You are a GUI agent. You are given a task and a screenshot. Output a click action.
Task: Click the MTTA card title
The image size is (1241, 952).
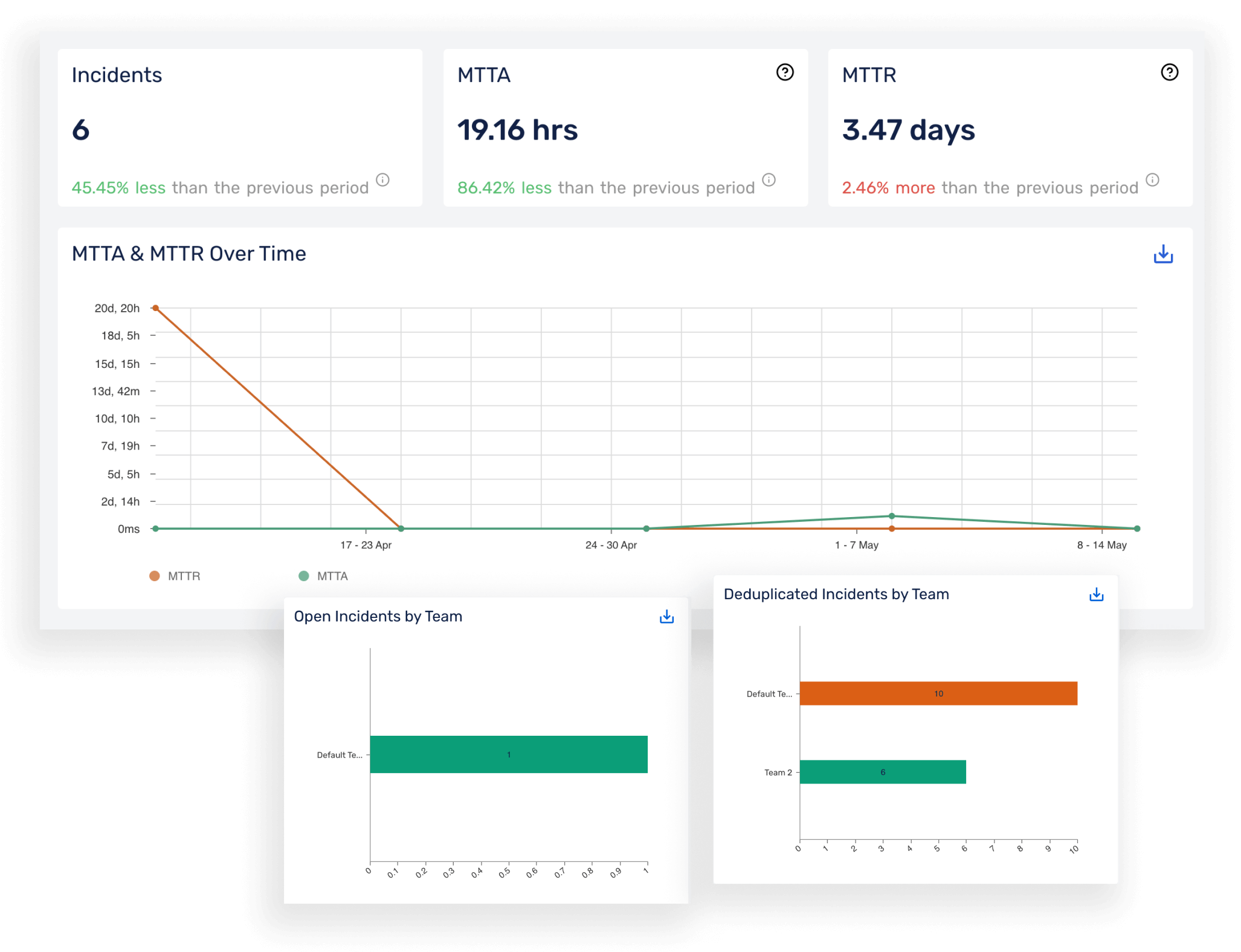[483, 75]
